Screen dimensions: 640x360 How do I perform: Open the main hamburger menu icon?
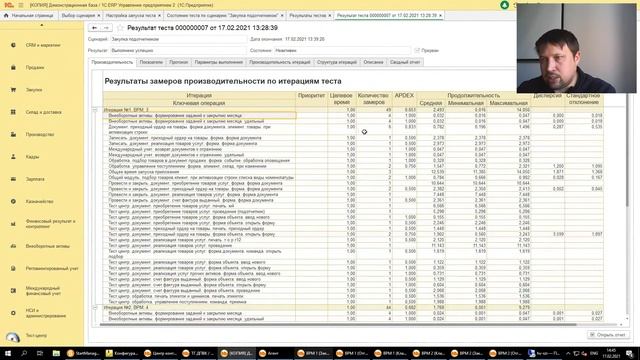point(21,5)
